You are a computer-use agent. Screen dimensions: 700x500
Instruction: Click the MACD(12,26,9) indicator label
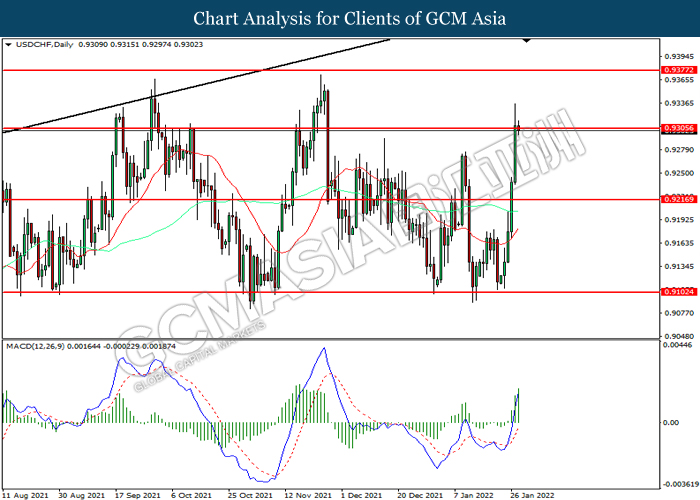point(35,346)
